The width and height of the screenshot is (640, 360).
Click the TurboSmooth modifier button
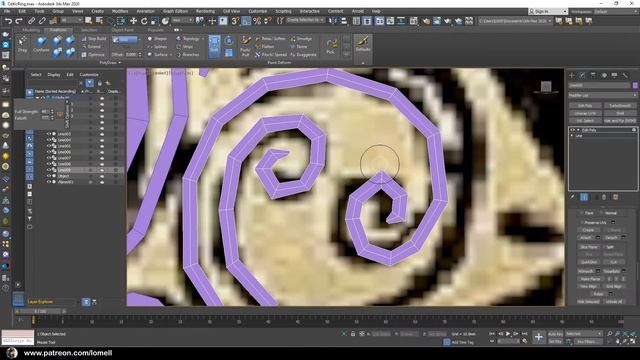coord(620,106)
